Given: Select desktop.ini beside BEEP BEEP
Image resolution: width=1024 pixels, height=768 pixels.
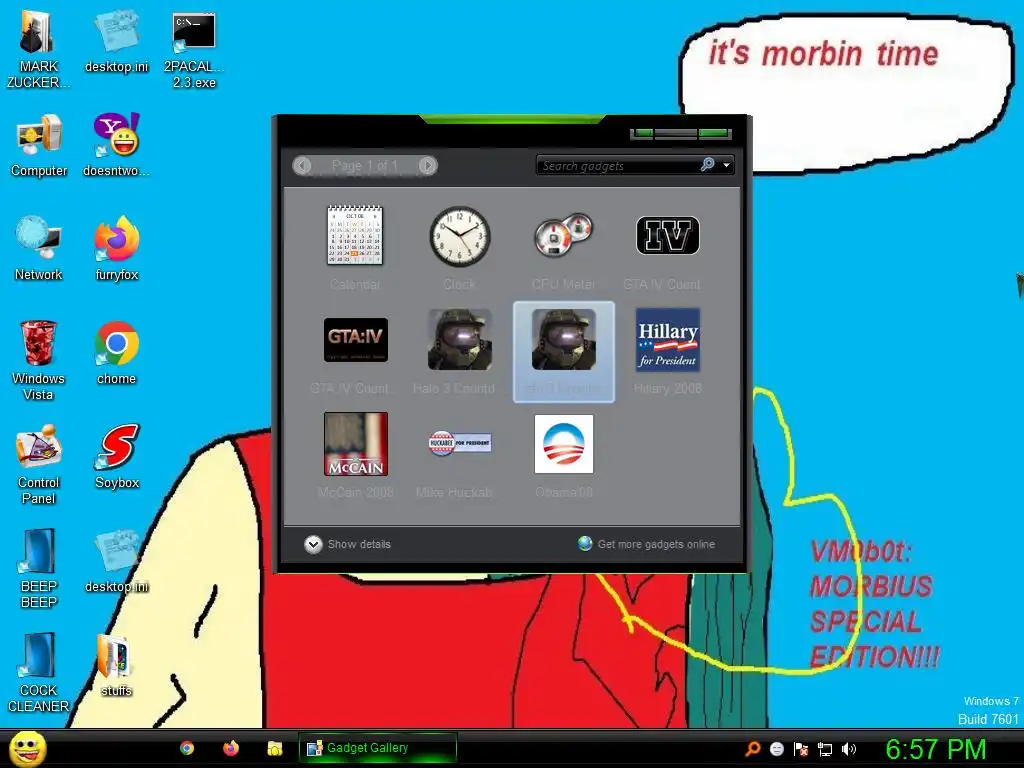Looking at the screenshot, I should click(x=116, y=560).
